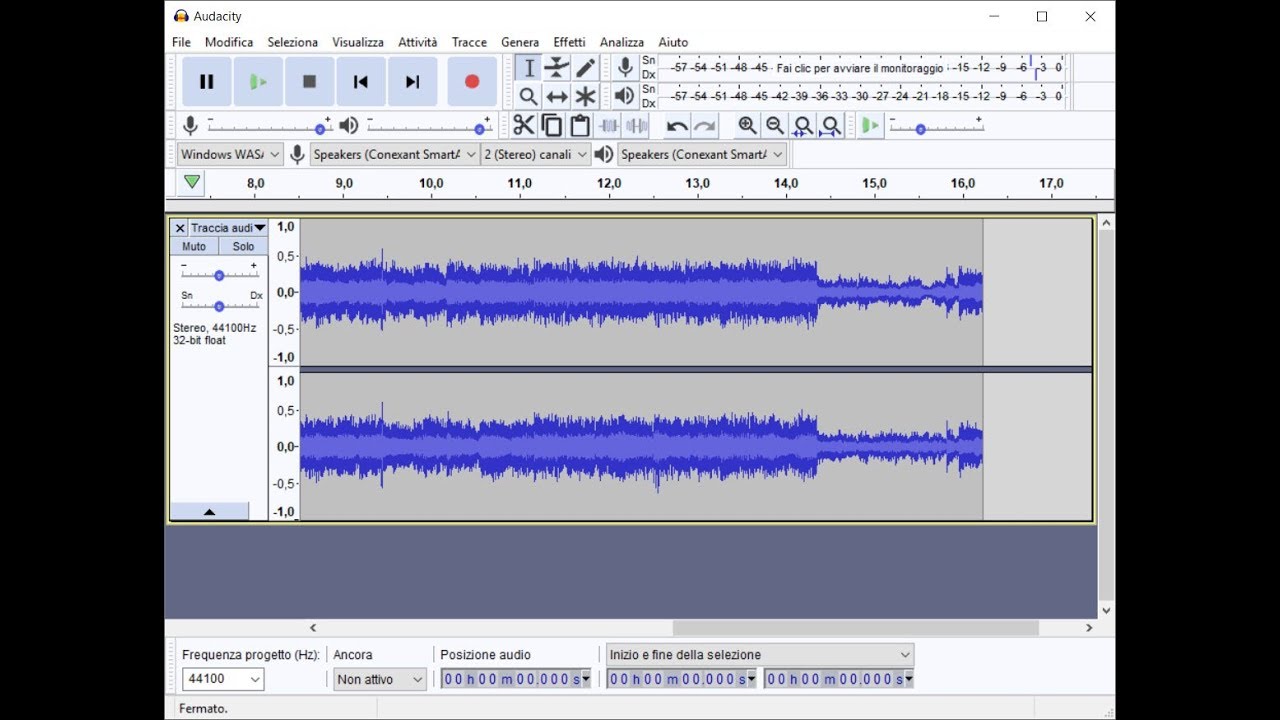Click the recording meter microphone icon
The height and width of the screenshot is (720, 1280).
(x=625, y=67)
